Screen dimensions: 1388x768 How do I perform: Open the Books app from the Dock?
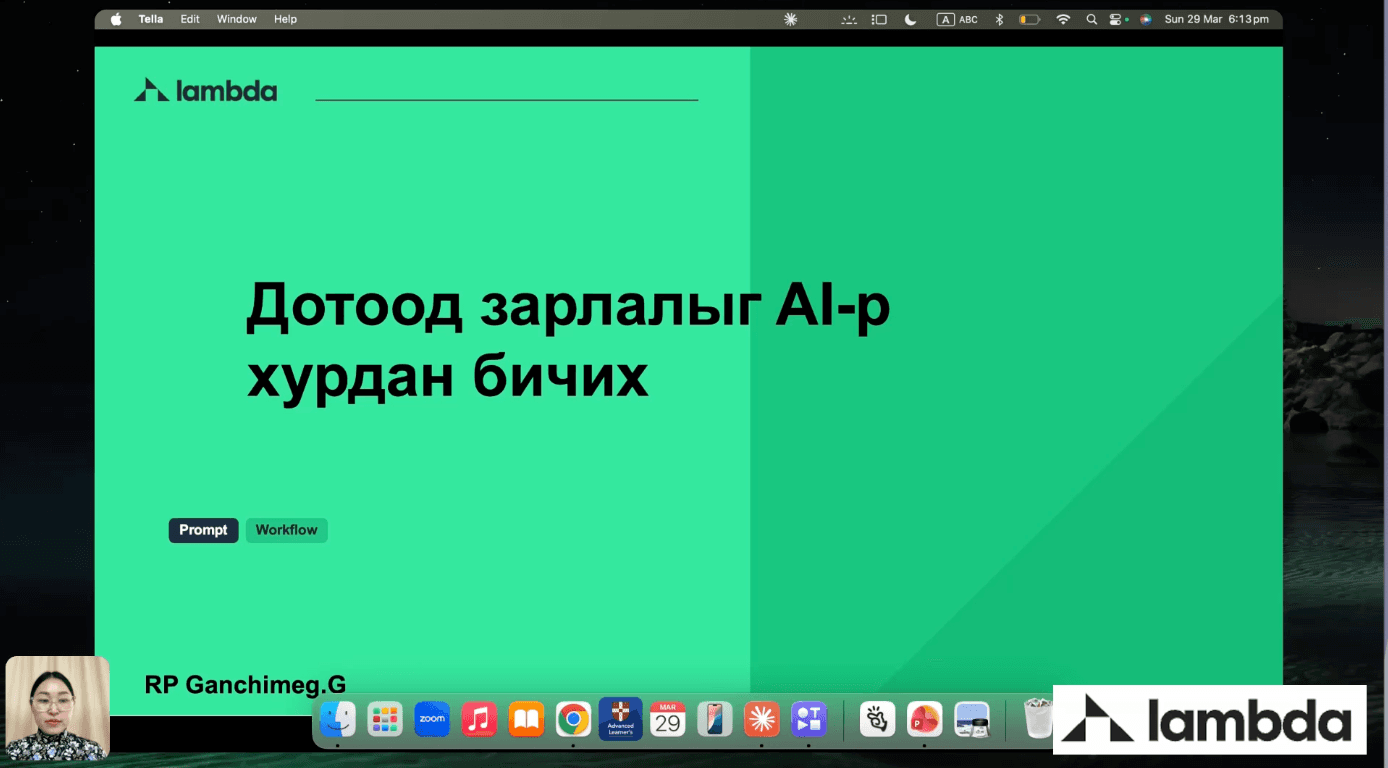click(525, 719)
